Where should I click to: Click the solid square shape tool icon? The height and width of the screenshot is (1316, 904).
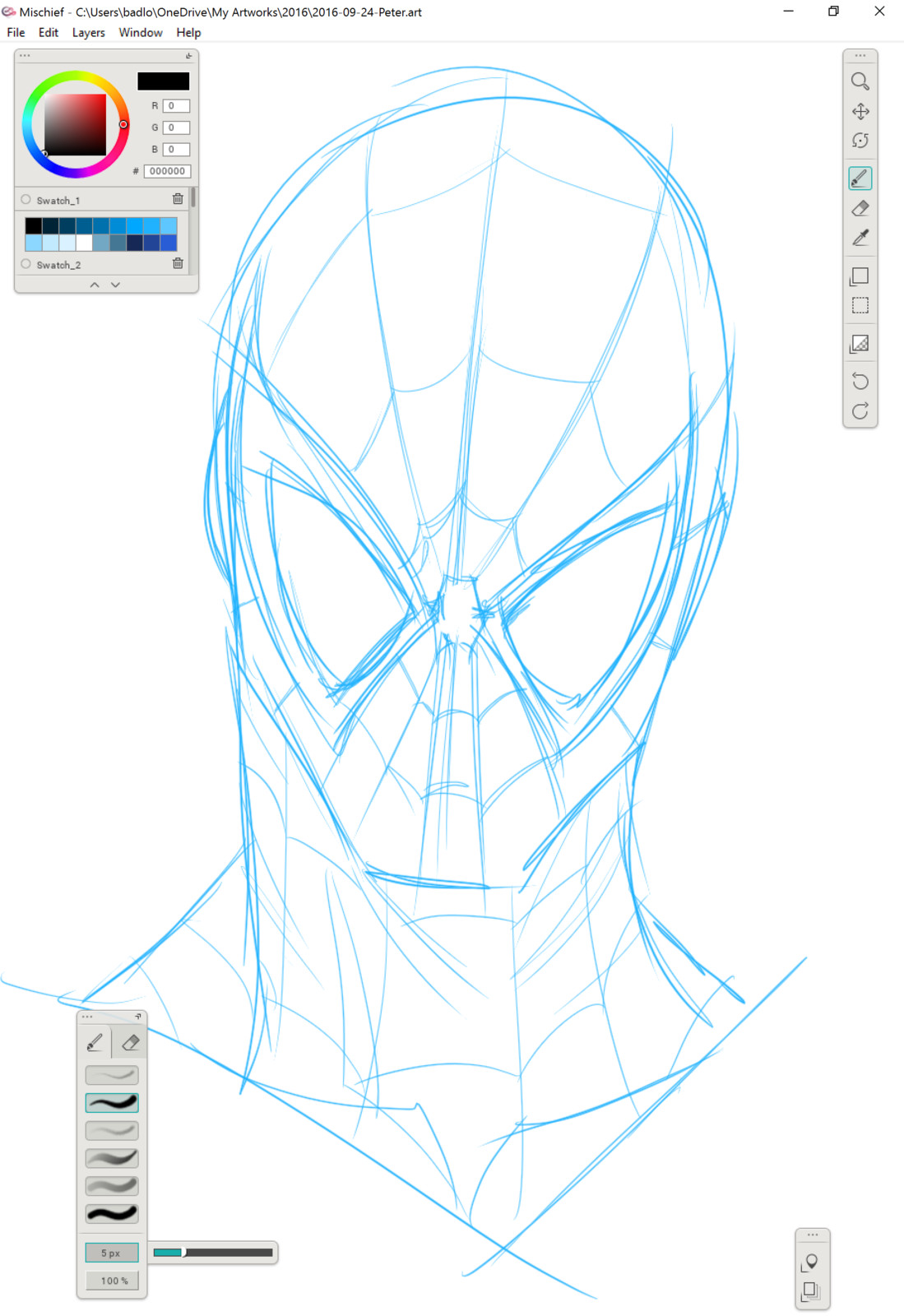[x=860, y=276]
